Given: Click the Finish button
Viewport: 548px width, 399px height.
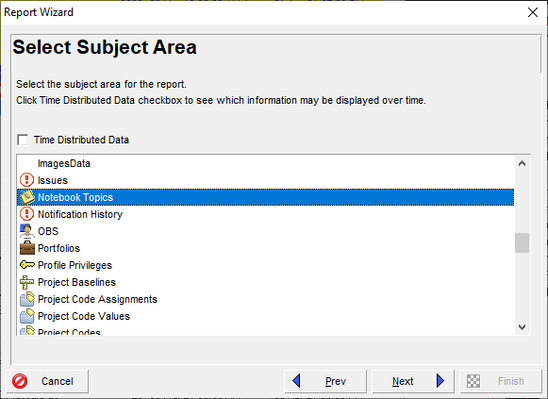Looking at the screenshot, I should coord(500,381).
